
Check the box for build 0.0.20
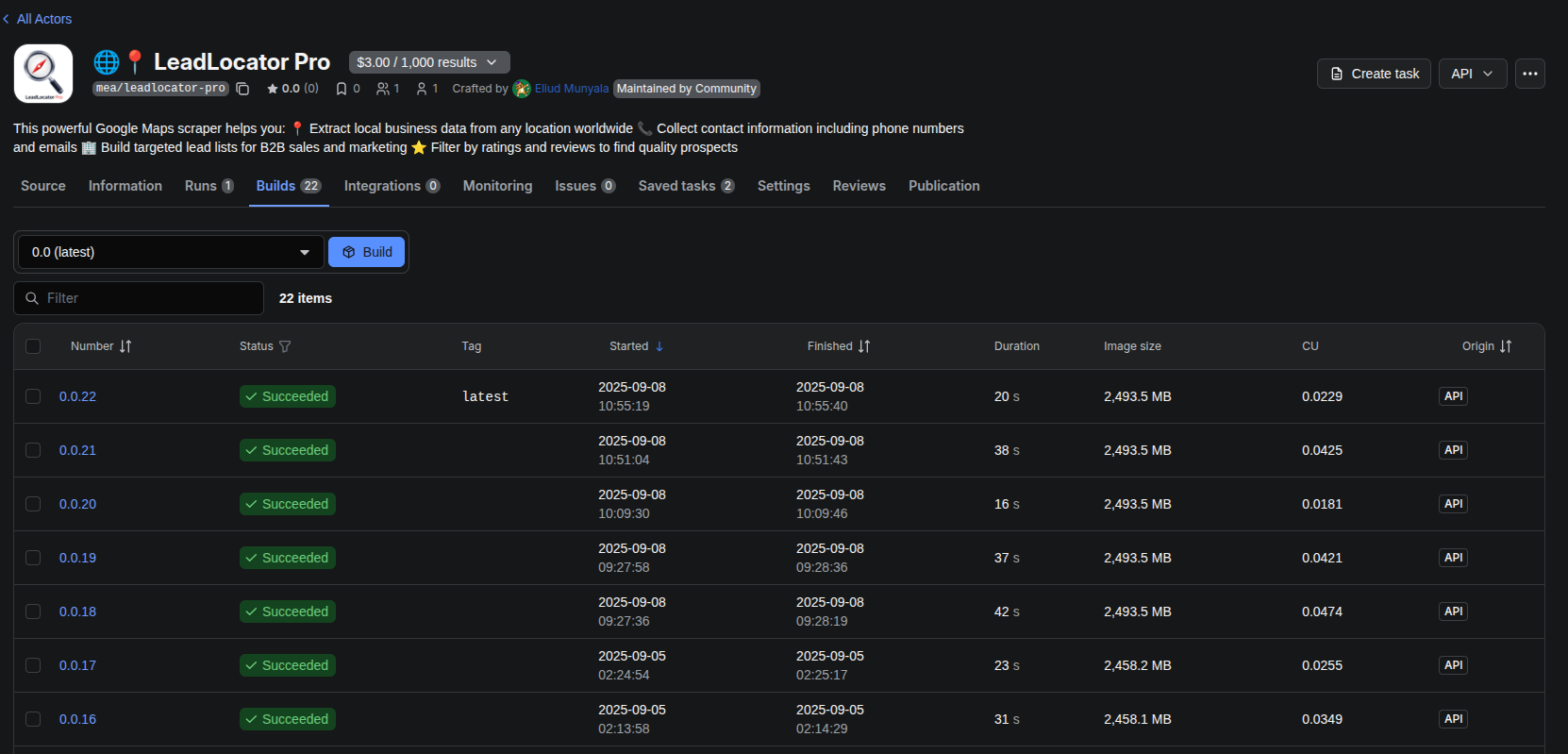[x=33, y=504]
